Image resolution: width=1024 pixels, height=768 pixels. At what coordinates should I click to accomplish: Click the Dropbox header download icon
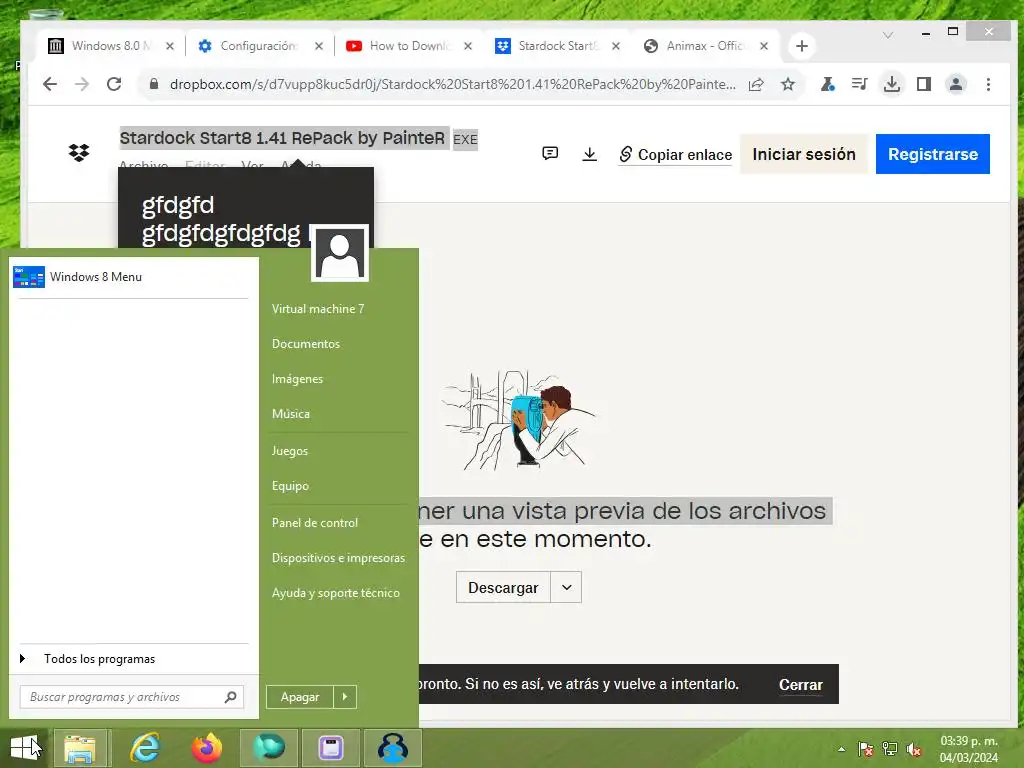point(589,154)
